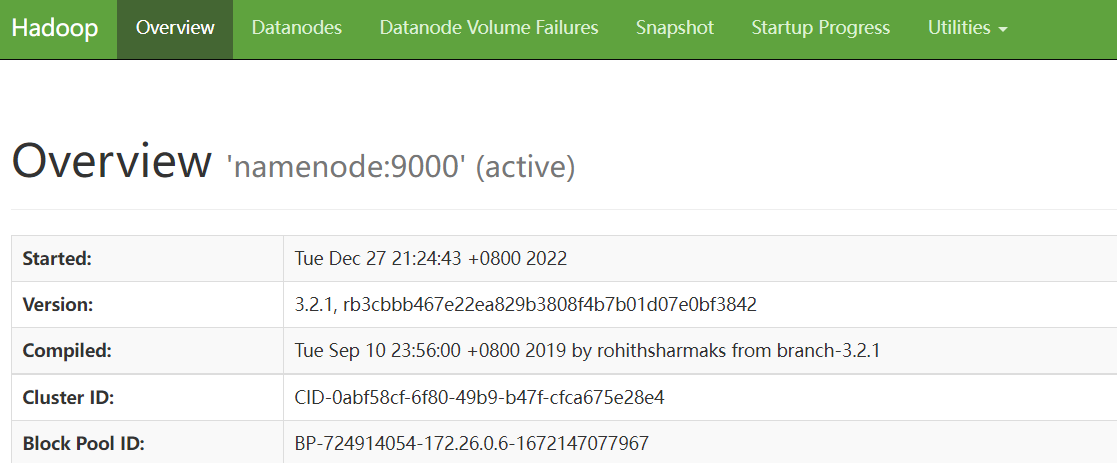This screenshot has height=463, width=1117.
Task: Open the Startup Progress tab
Action: click(x=821, y=28)
